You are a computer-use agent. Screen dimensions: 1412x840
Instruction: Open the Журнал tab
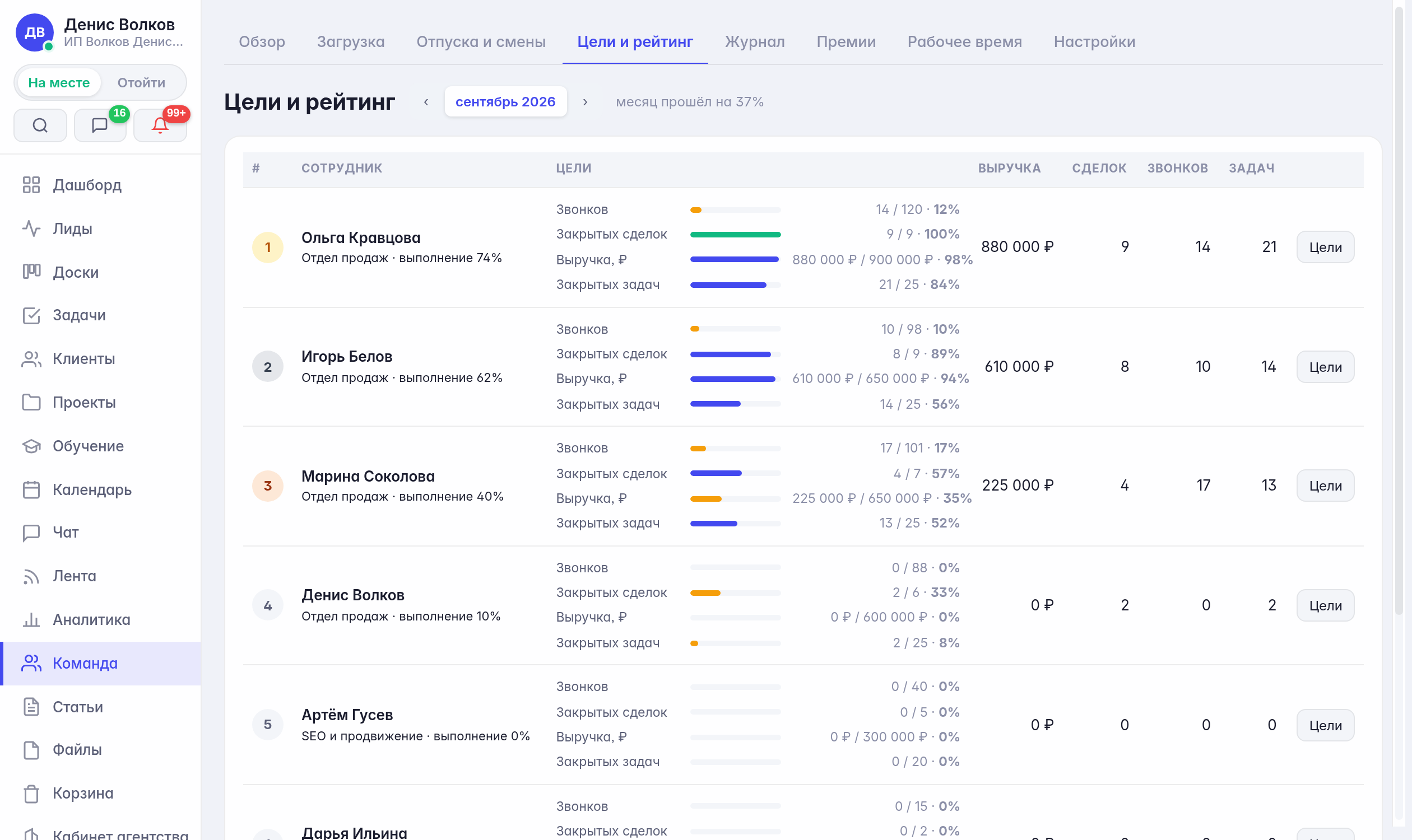754,42
